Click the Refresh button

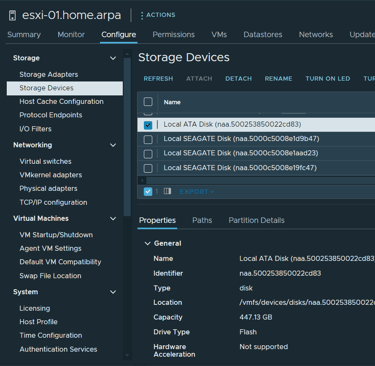pyautogui.click(x=158, y=79)
